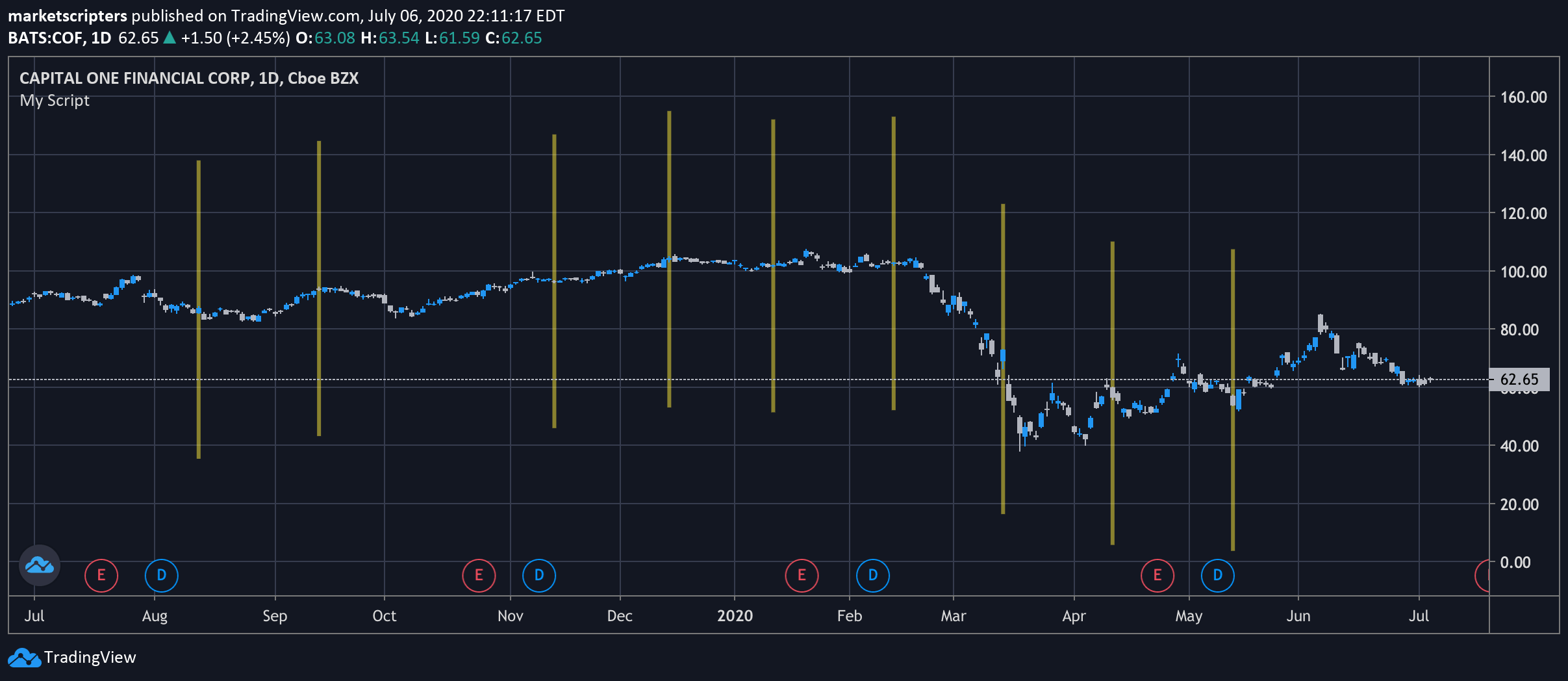Viewport: 1568px width, 681px height.
Task: Select the earnings "E" marker below January 2020
Action: point(803,574)
